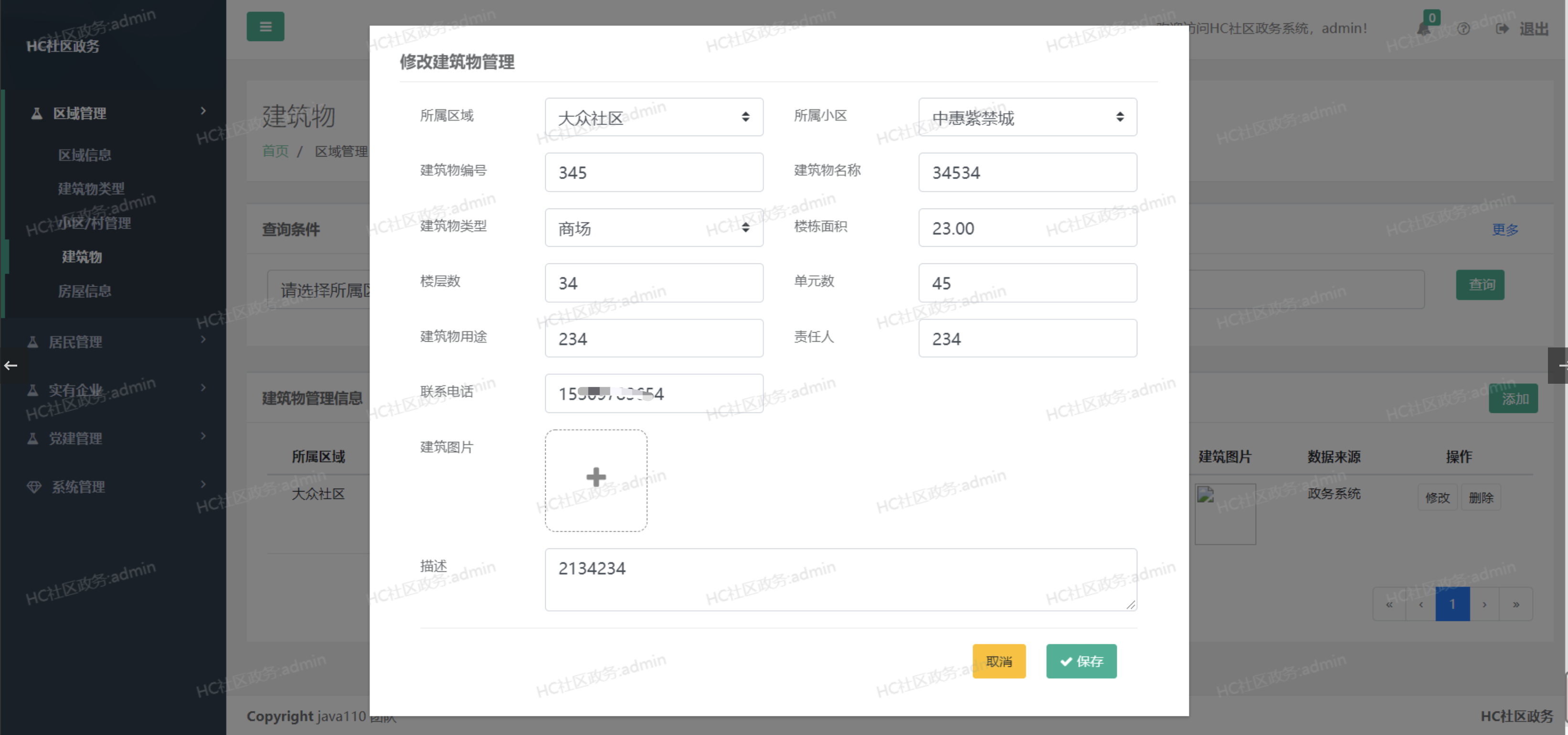
Task: Click the 实有企业 flask icon
Action: click(33, 390)
